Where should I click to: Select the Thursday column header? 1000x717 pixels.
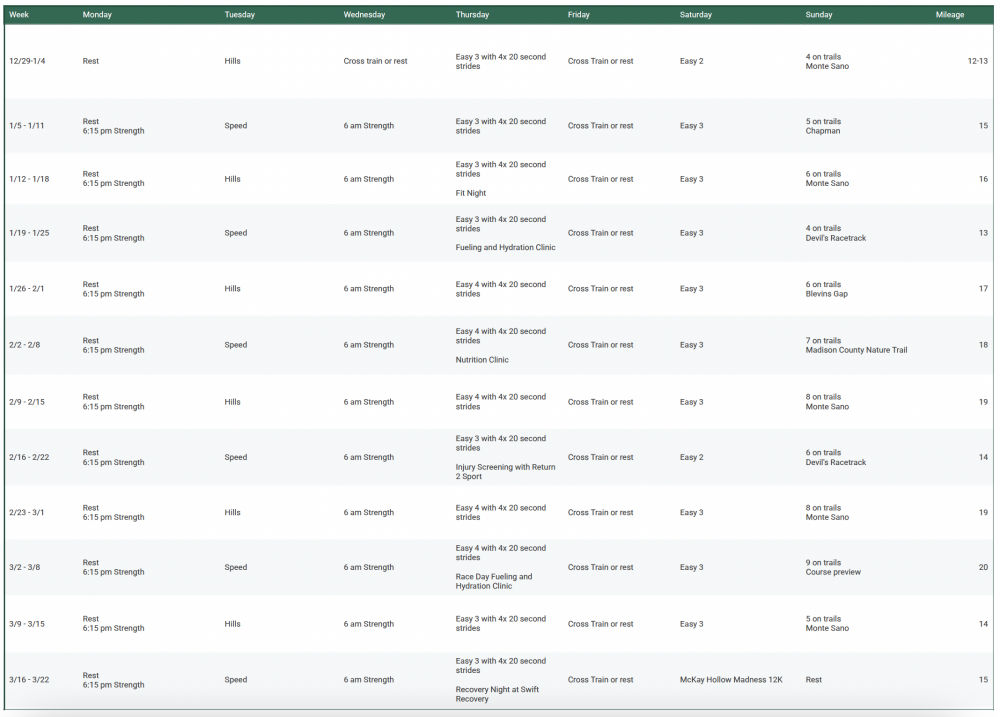coord(472,15)
